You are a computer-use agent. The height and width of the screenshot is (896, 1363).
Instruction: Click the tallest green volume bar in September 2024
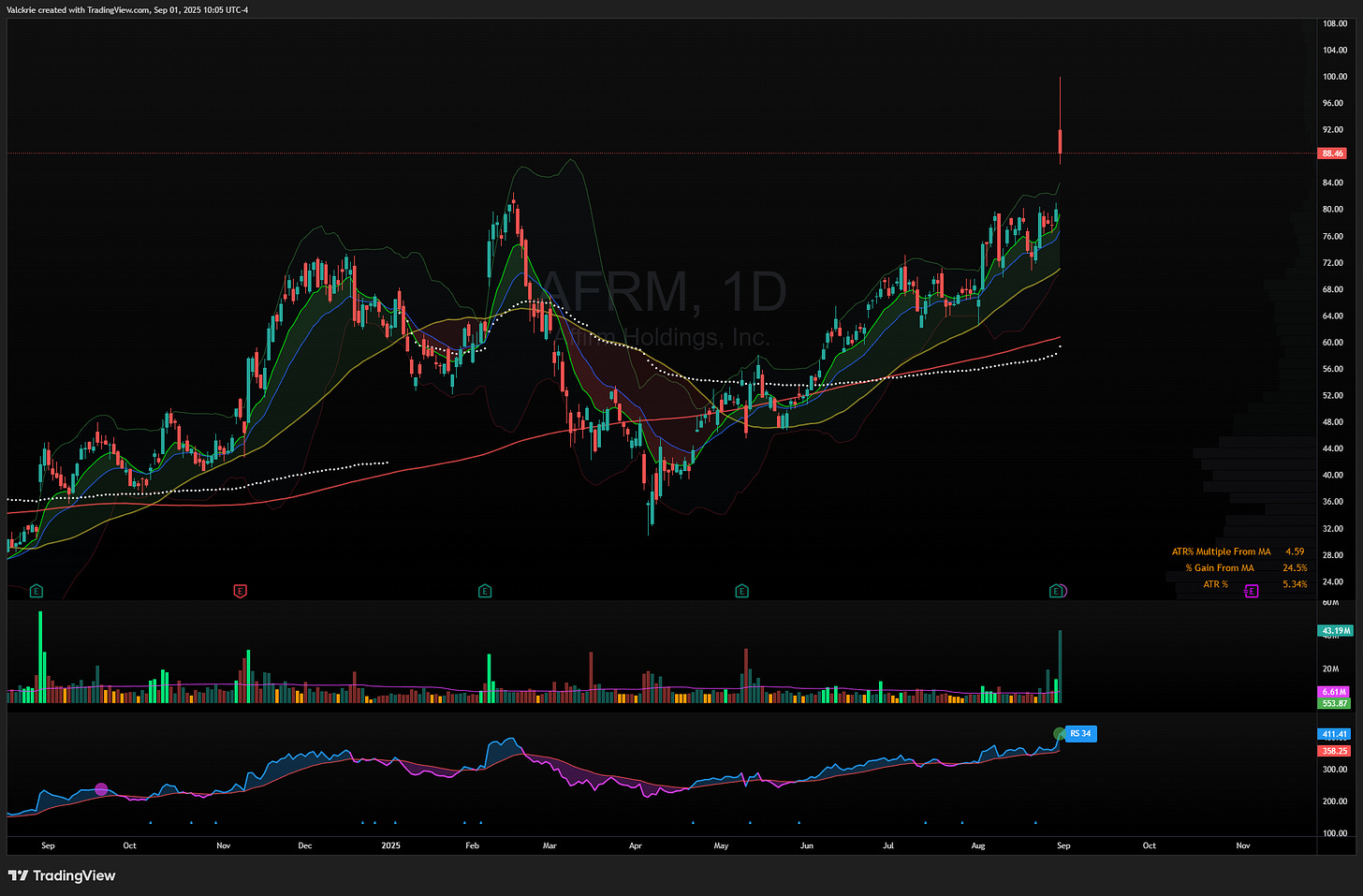click(x=40, y=657)
